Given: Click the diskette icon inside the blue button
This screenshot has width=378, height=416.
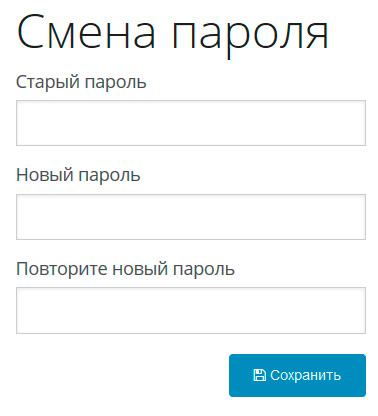Looking at the screenshot, I should coord(259,375).
